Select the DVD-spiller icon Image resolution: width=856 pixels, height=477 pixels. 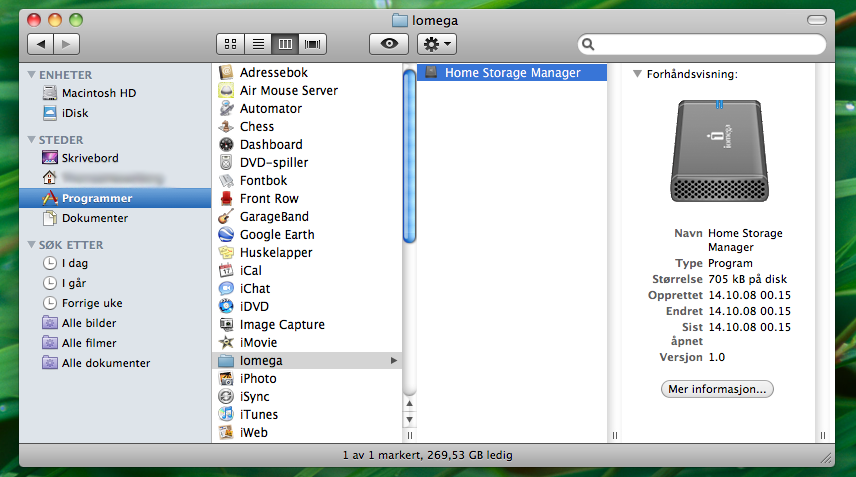tap(226, 162)
